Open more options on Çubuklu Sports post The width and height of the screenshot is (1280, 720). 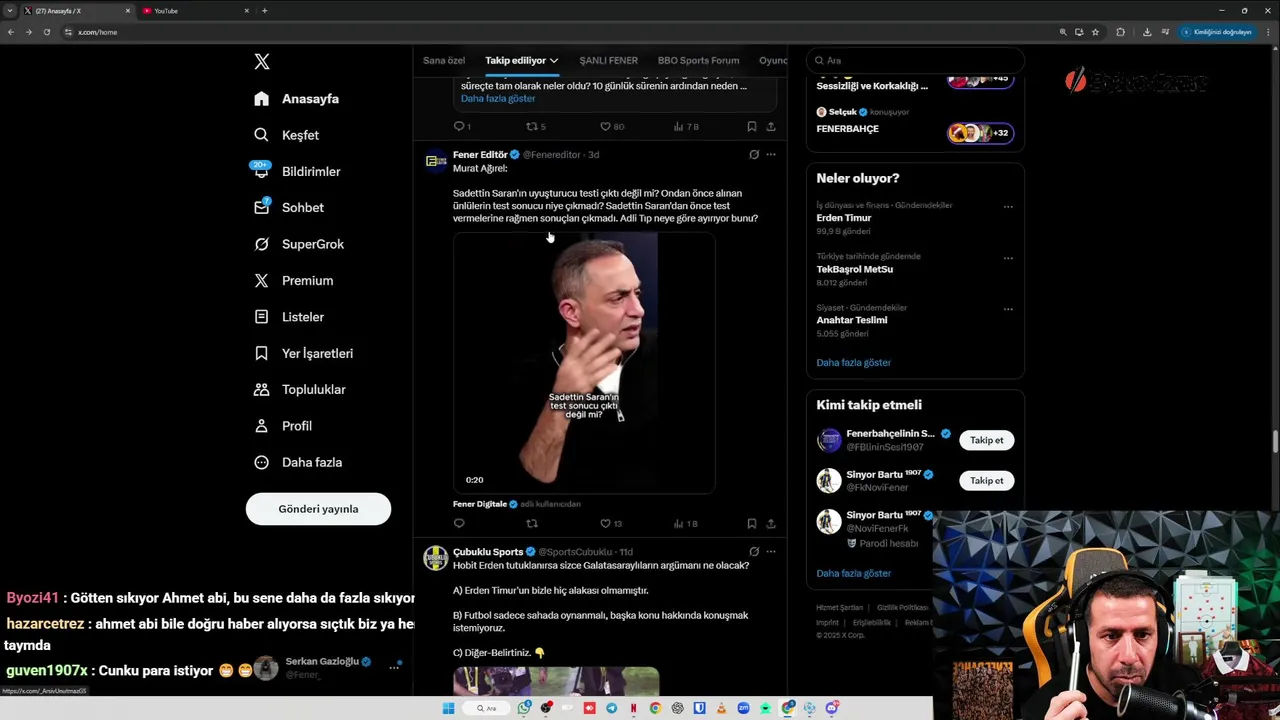(770, 552)
